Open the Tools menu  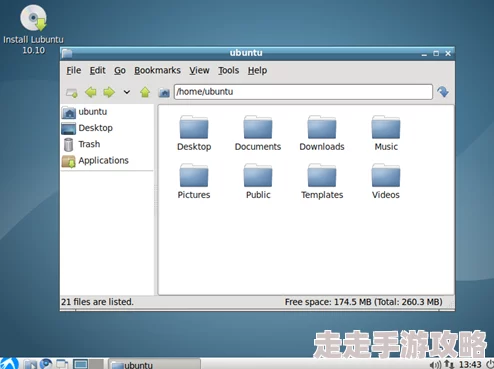coord(229,71)
